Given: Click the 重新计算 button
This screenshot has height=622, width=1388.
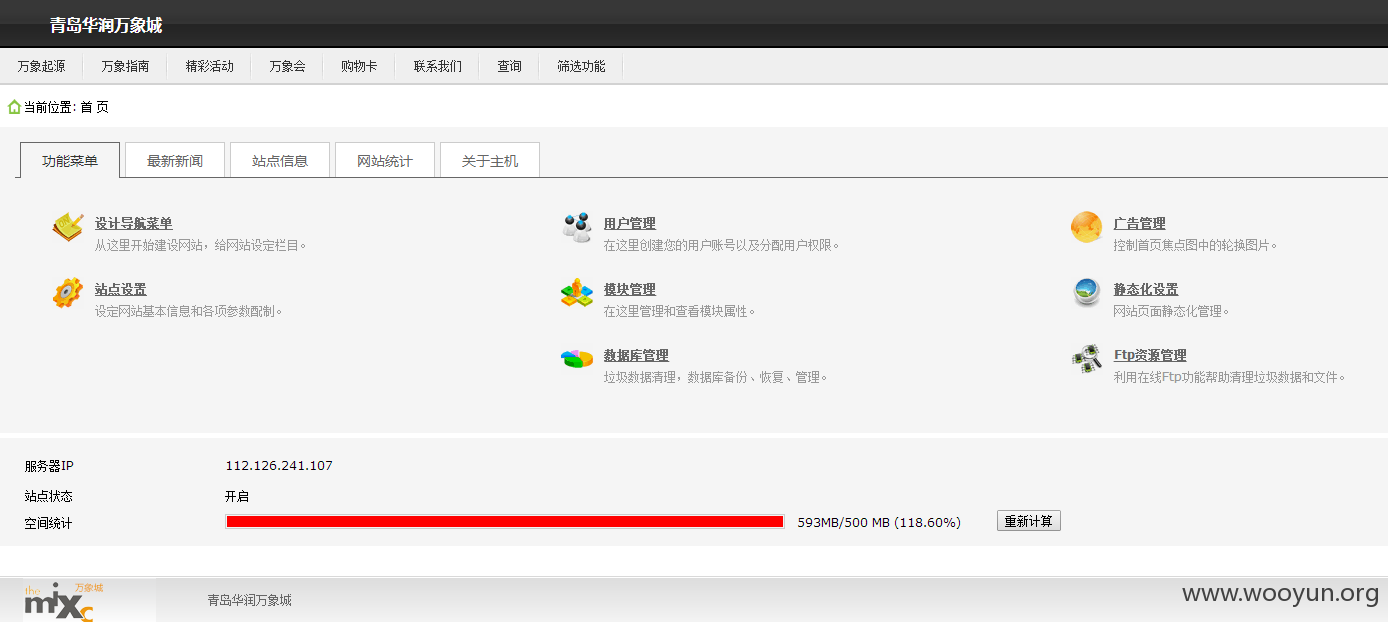Looking at the screenshot, I should click(1029, 521).
